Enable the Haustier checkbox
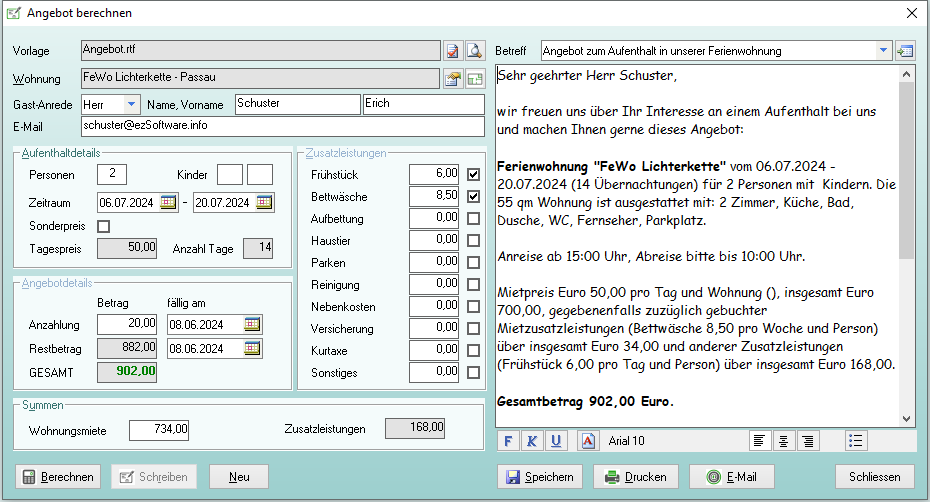The width and height of the screenshot is (930, 502). [473, 240]
